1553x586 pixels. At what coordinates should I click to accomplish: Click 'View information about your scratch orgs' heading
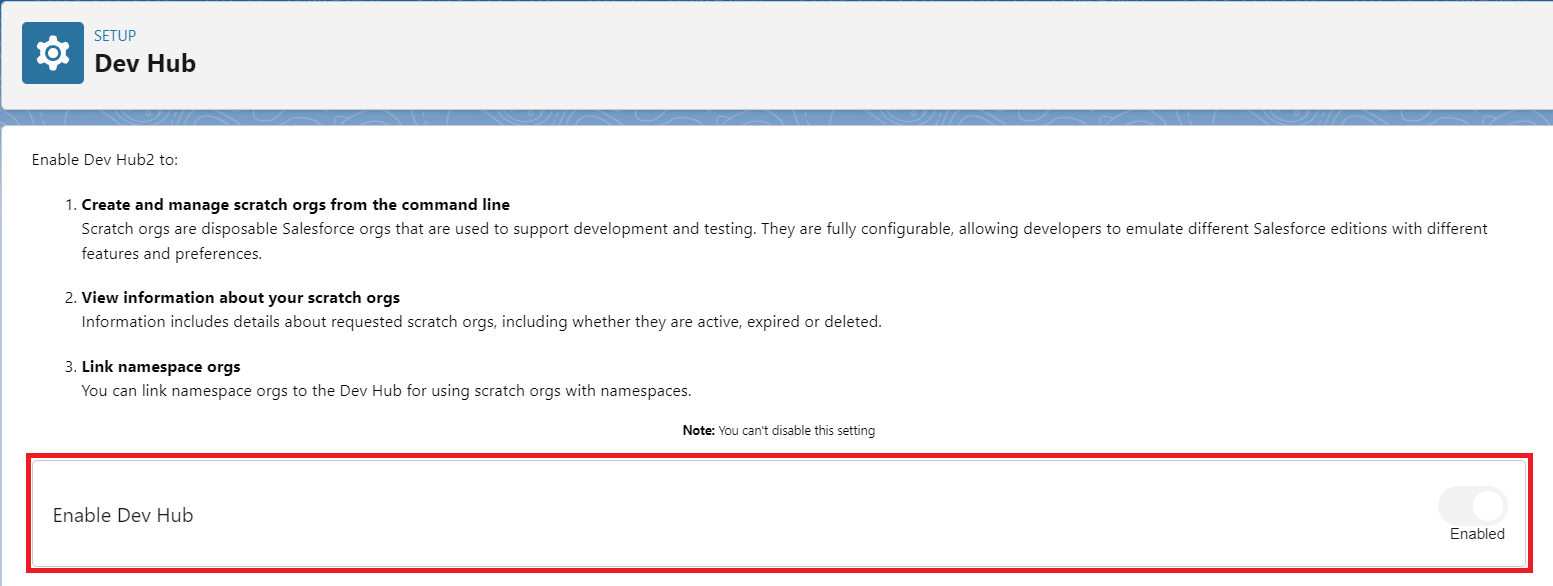click(241, 298)
